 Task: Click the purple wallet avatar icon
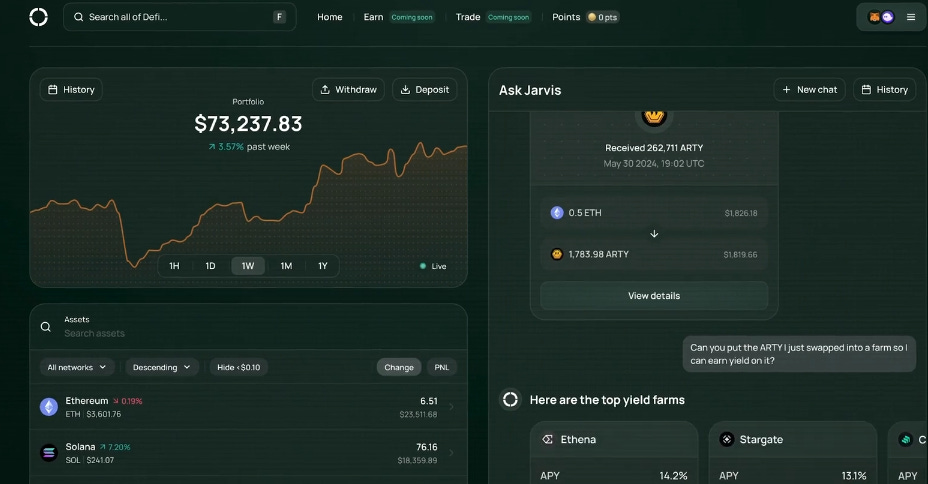point(887,17)
